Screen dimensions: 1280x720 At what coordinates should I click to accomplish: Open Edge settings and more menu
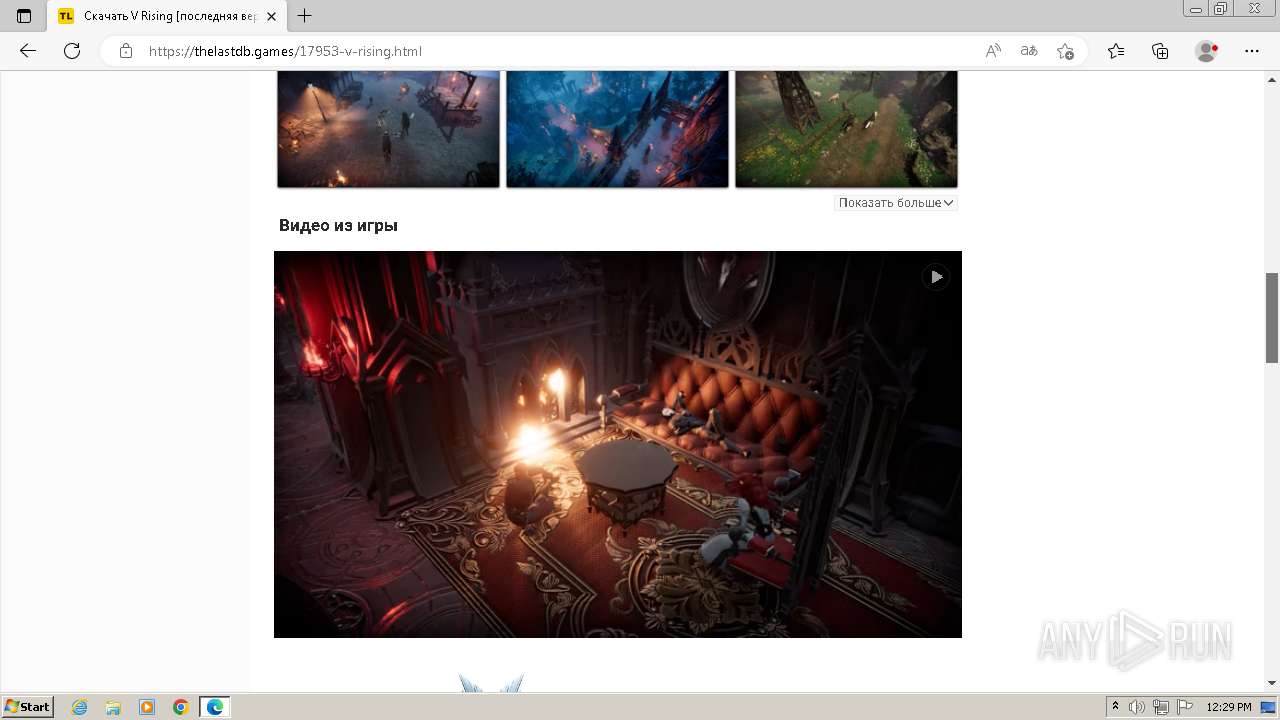click(1252, 51)
